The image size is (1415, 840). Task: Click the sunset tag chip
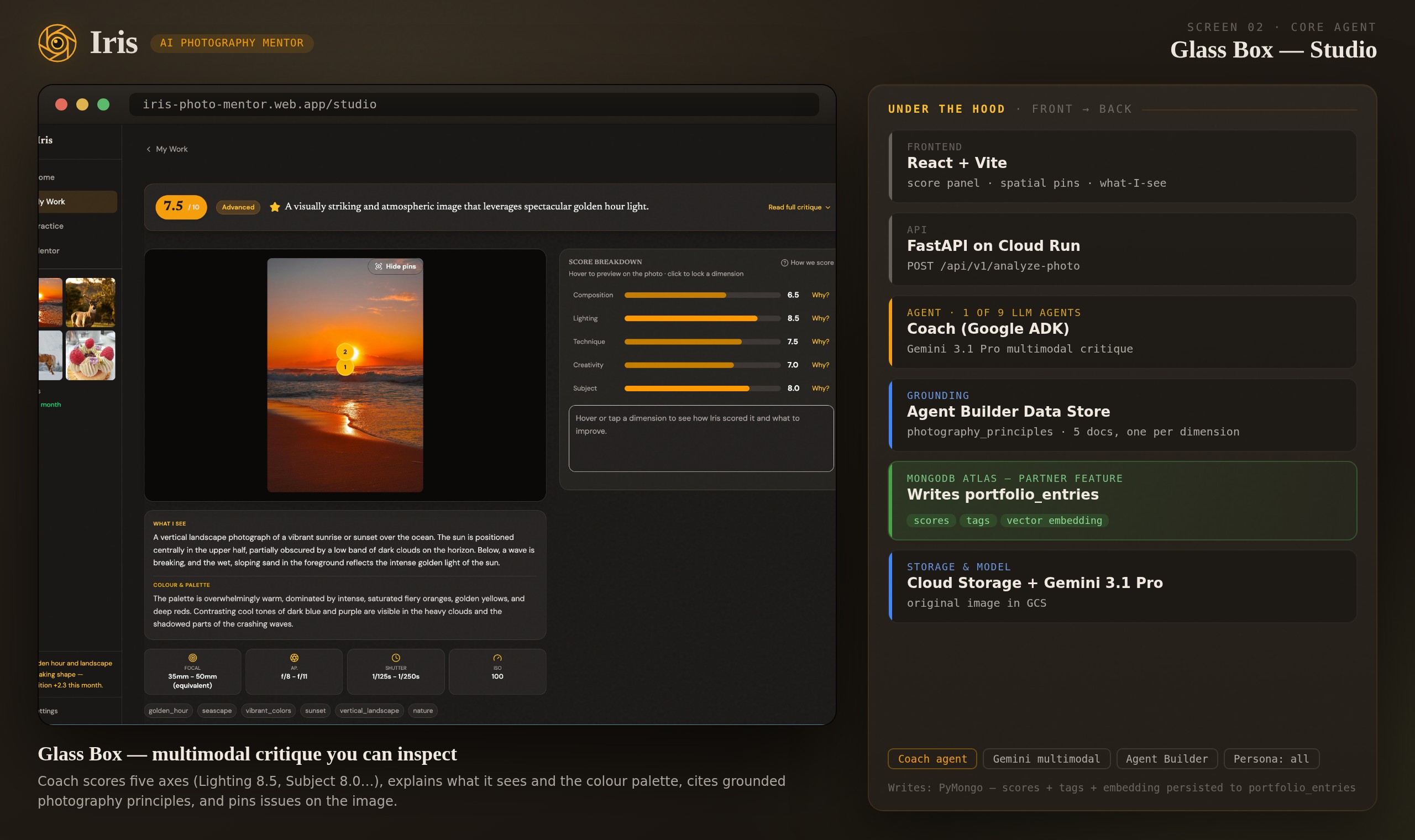[x=315, y=711]
